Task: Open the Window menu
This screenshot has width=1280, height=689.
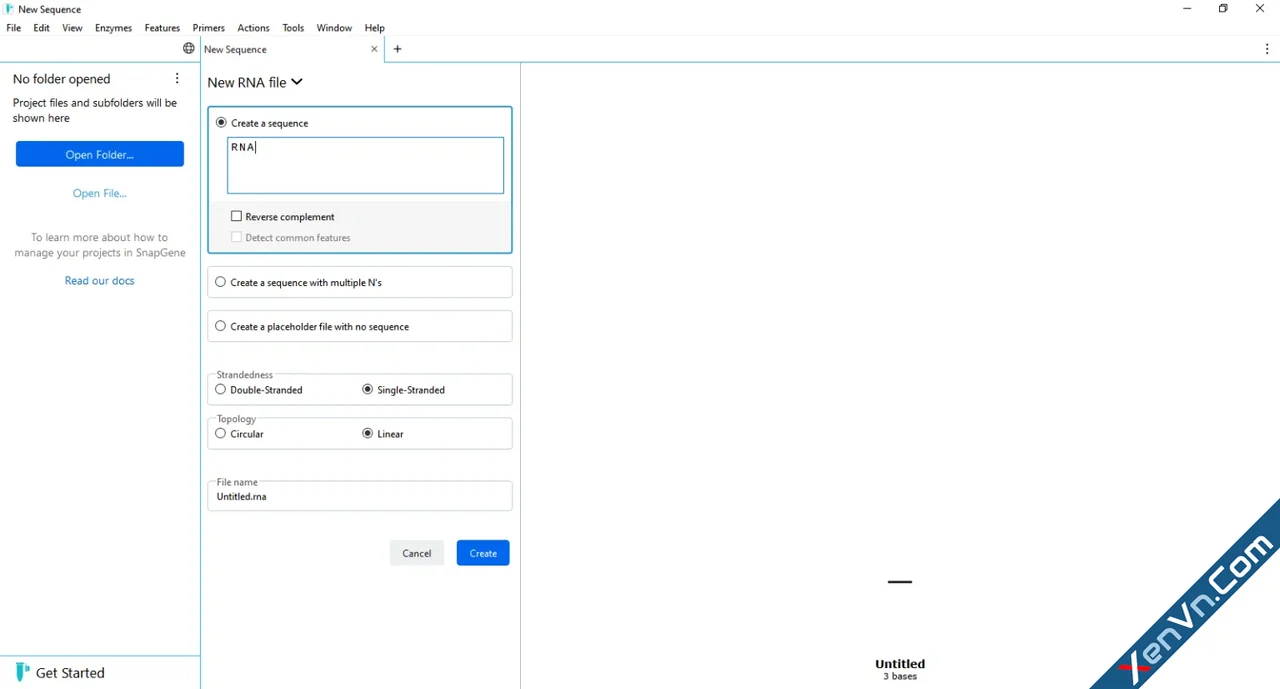Action: [x=334, y=28]
